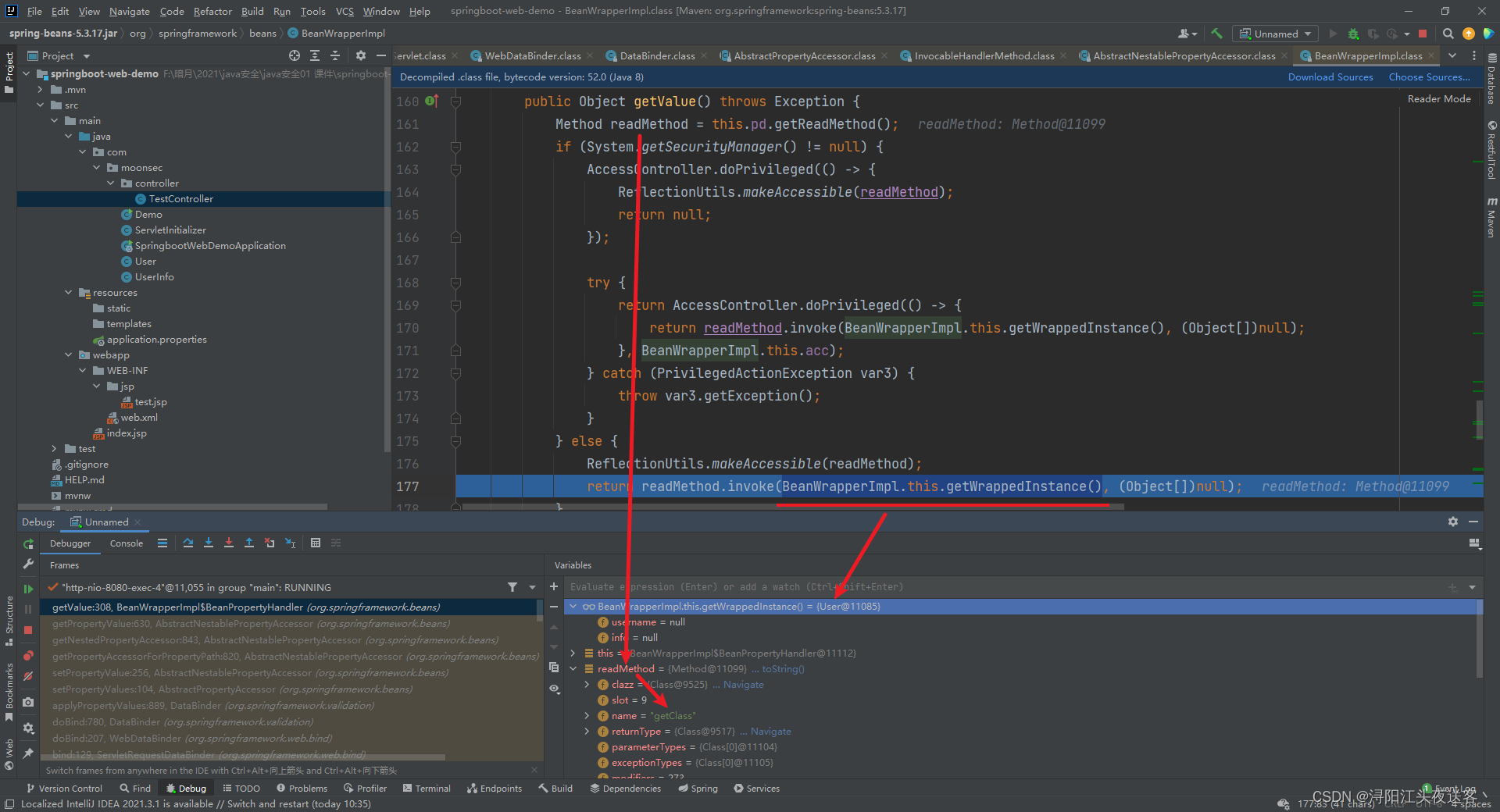Click the Get Thread Dump camera icon
The height and width of the screenshot is (812, 1500).
(x=28, y=702)
